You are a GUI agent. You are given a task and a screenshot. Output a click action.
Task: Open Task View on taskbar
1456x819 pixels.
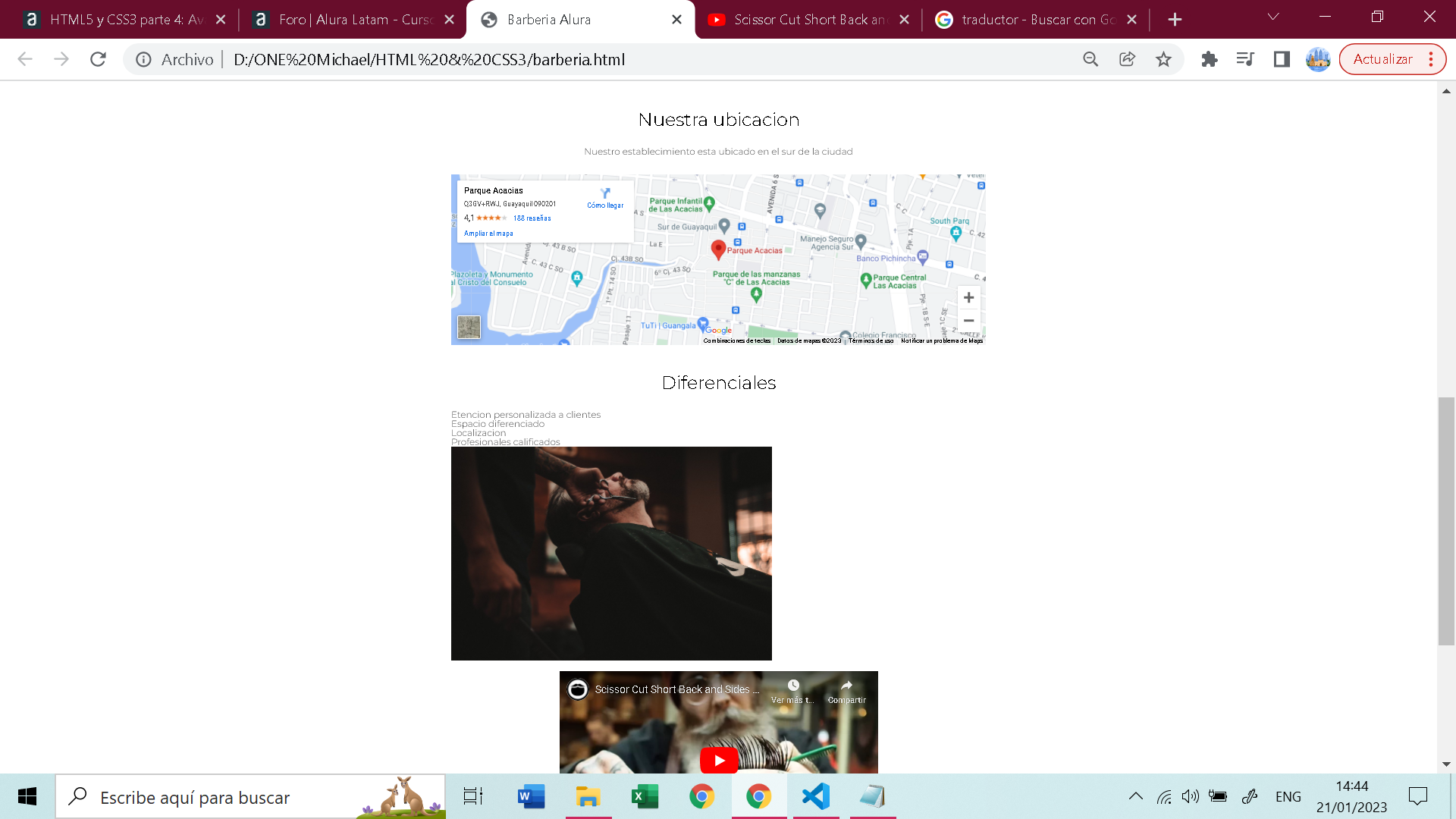pos(473,796)
